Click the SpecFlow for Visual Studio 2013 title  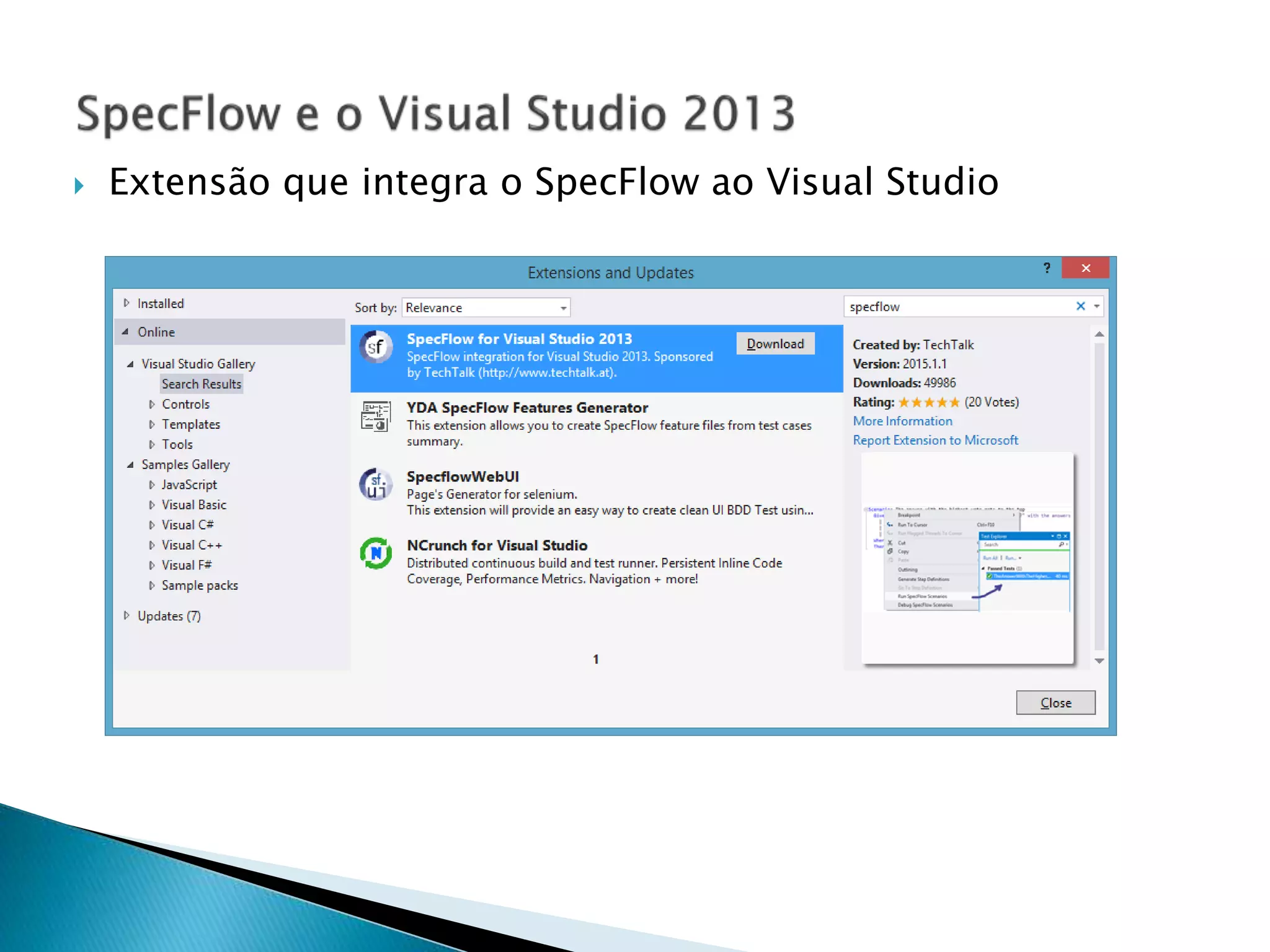pyautogui.click(x=519, y=339)
